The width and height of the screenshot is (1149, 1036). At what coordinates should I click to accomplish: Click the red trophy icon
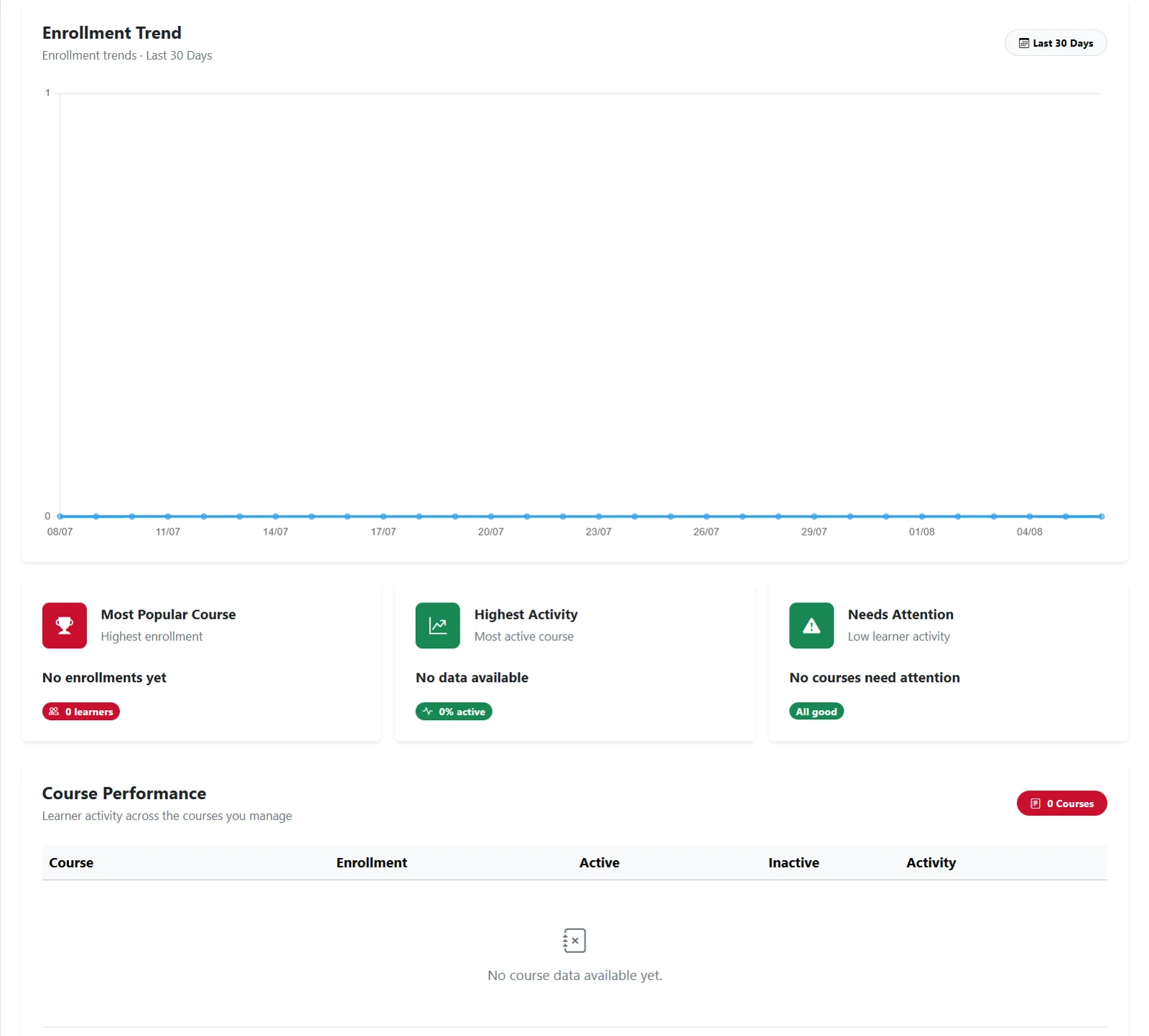pyautogui.click(x=65, y=625)
